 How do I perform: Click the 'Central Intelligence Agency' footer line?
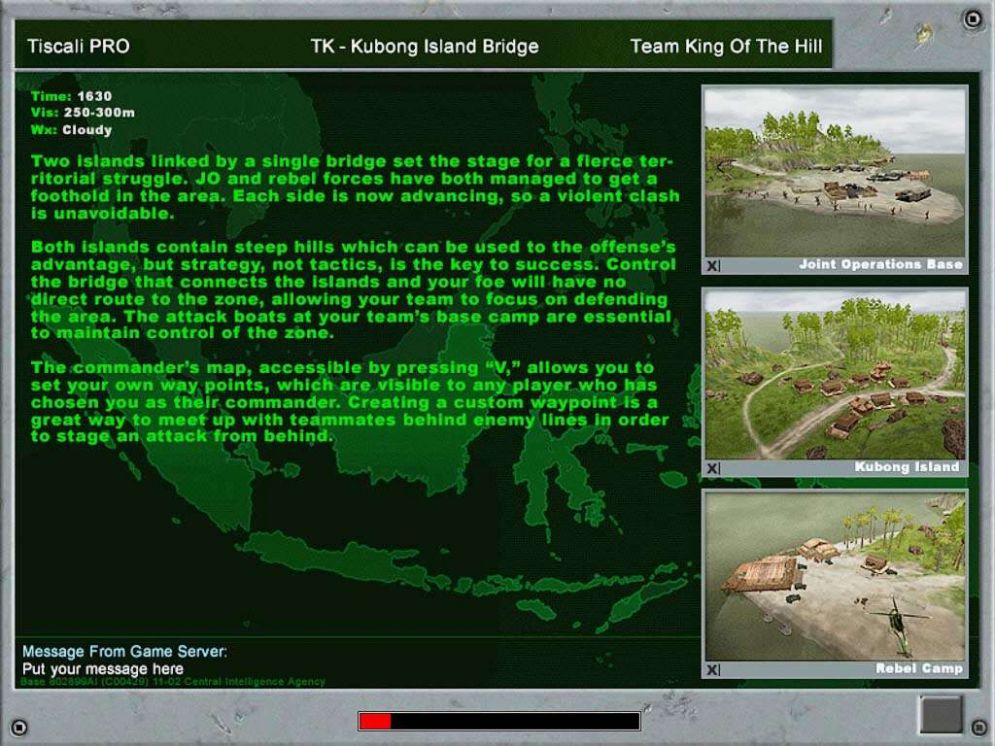(x=173, y=682)
